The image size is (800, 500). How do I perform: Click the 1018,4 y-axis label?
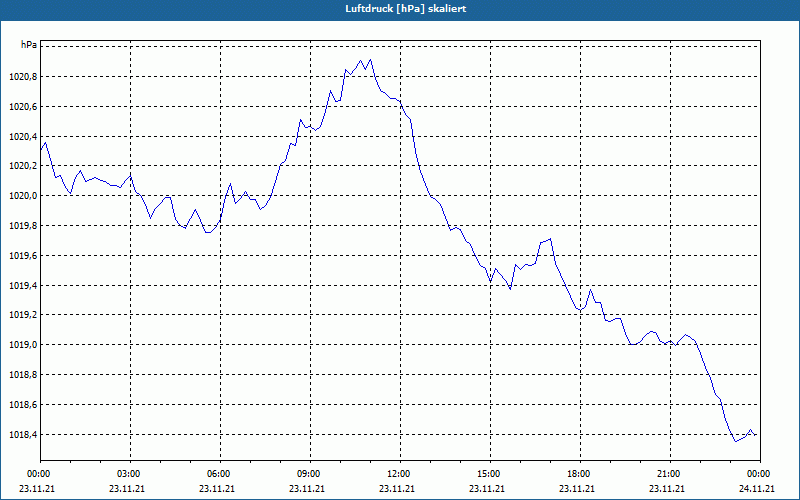click(x=23, y=435)
